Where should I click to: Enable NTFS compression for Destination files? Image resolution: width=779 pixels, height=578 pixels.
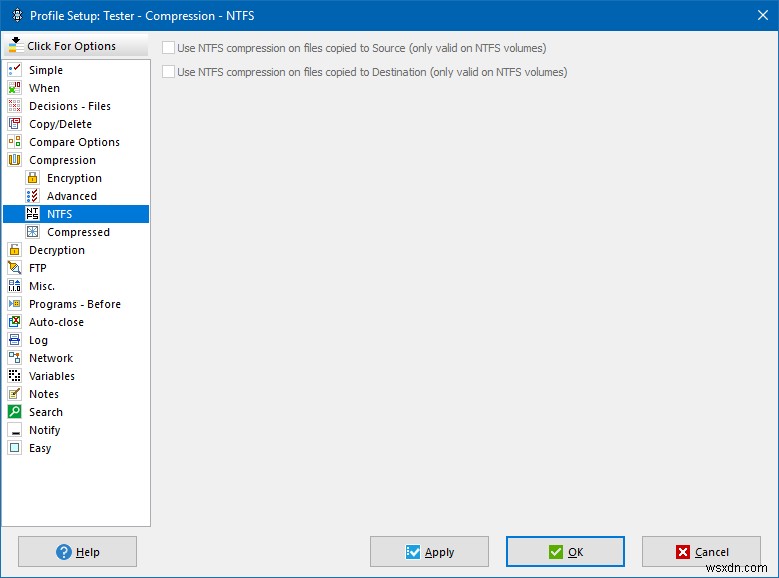pos(168,72)
